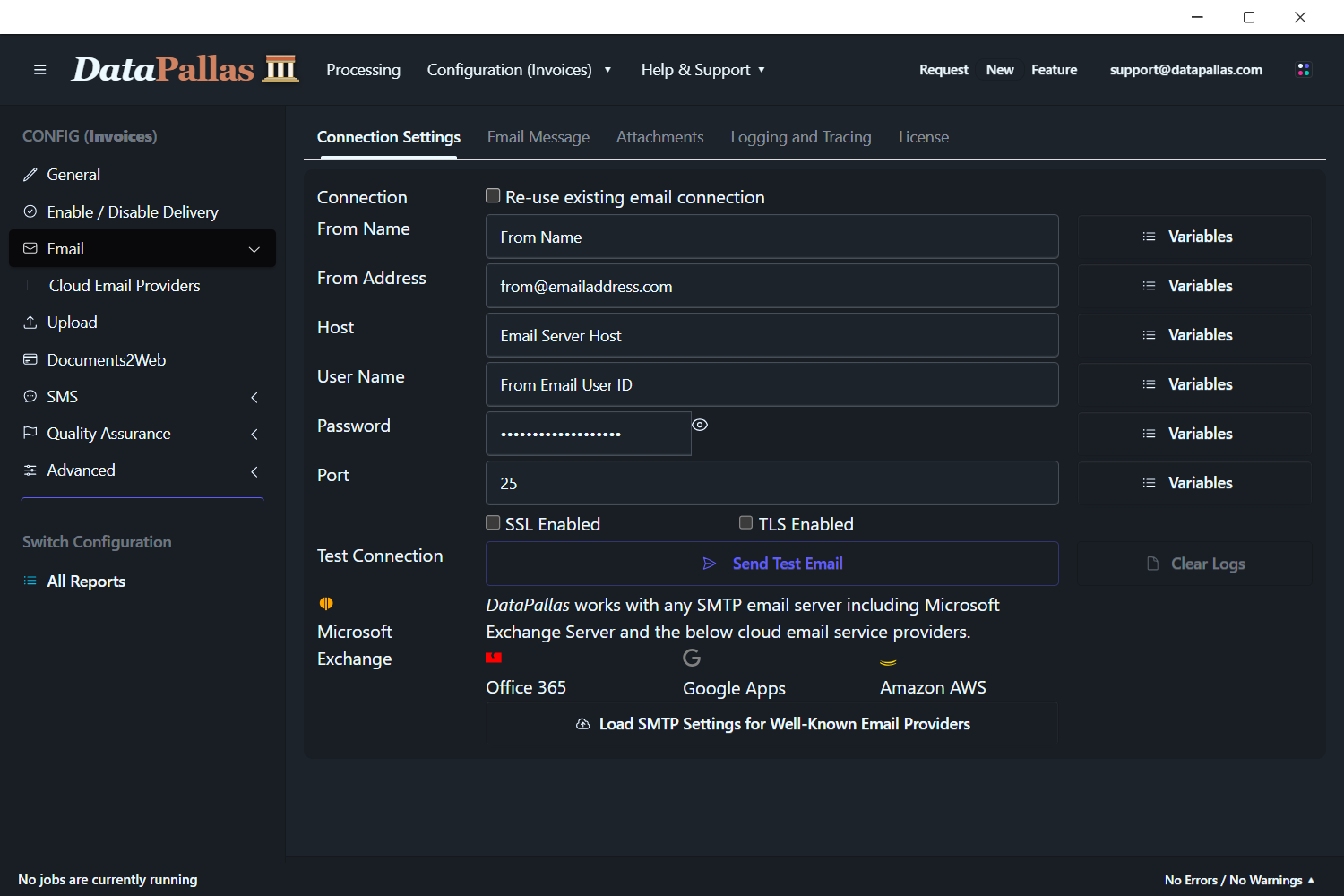Viewport: 1344px width, 896px height.
Task: Click the Microsoft Exchange icon
Action: [326, 603]
